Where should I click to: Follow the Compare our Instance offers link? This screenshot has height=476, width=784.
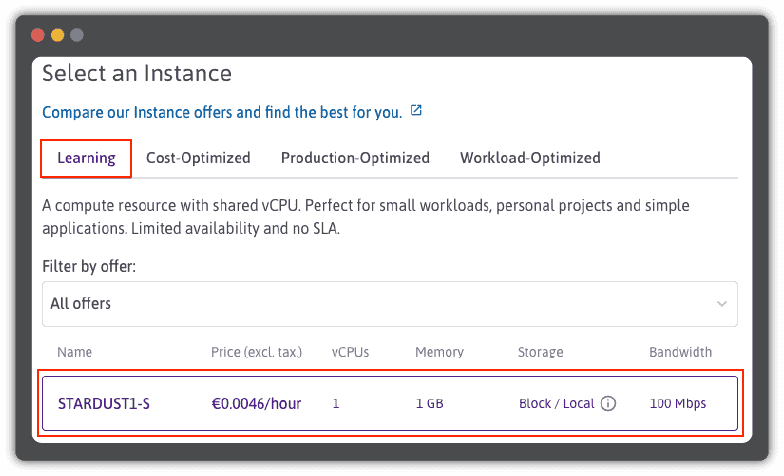pos(222,112)
